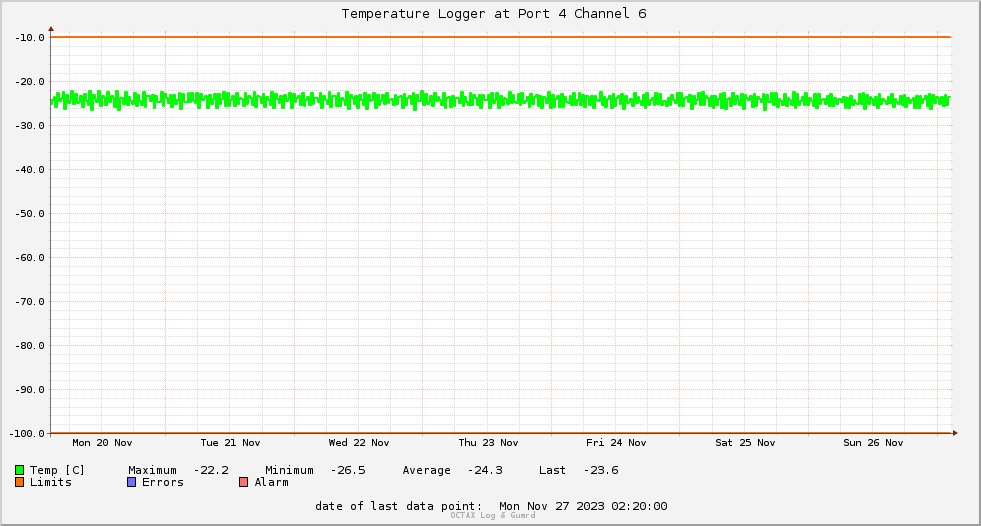Click the Tue 21 Nov axis label

(230, 443)
